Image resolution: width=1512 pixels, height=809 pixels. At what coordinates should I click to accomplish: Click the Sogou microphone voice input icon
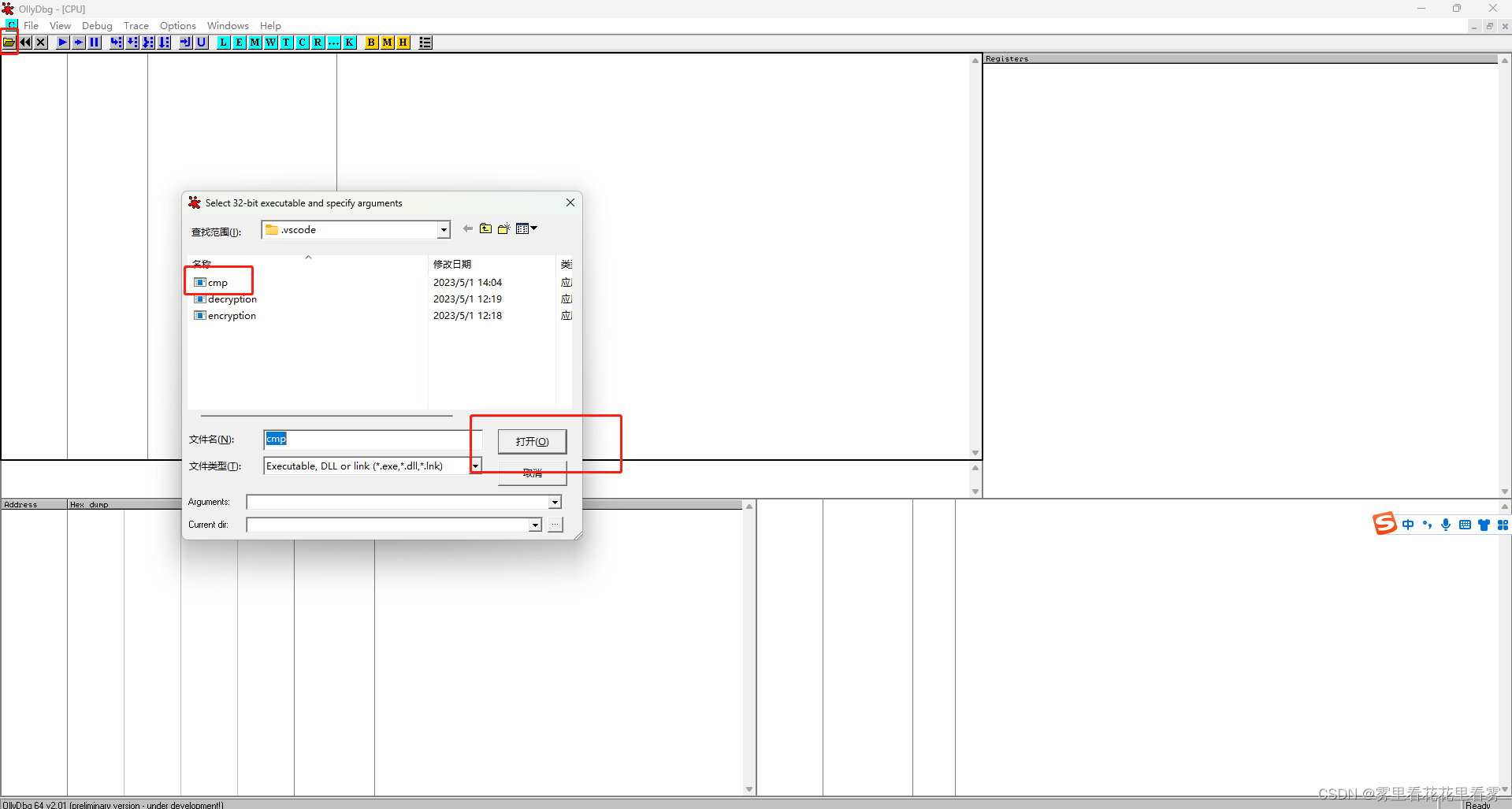click(x=1446, y=525)
